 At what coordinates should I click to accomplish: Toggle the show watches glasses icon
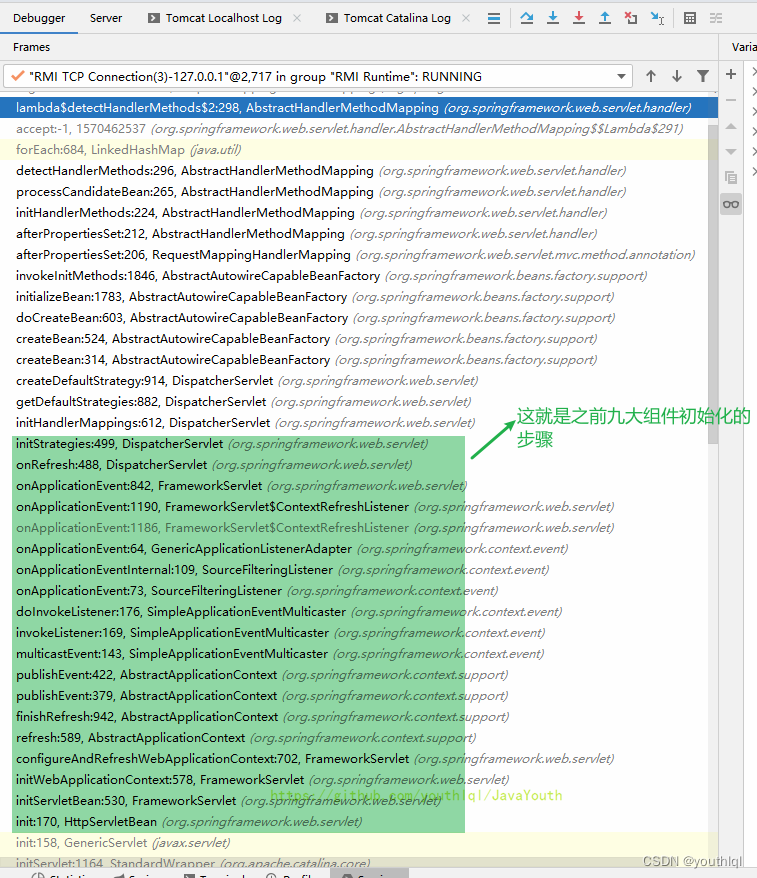731,204
